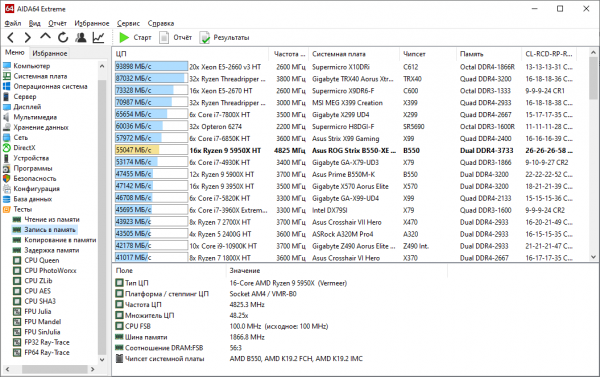Select Дисплей in the tree
This screenshot has height=377, width=600.
point(27,107)
